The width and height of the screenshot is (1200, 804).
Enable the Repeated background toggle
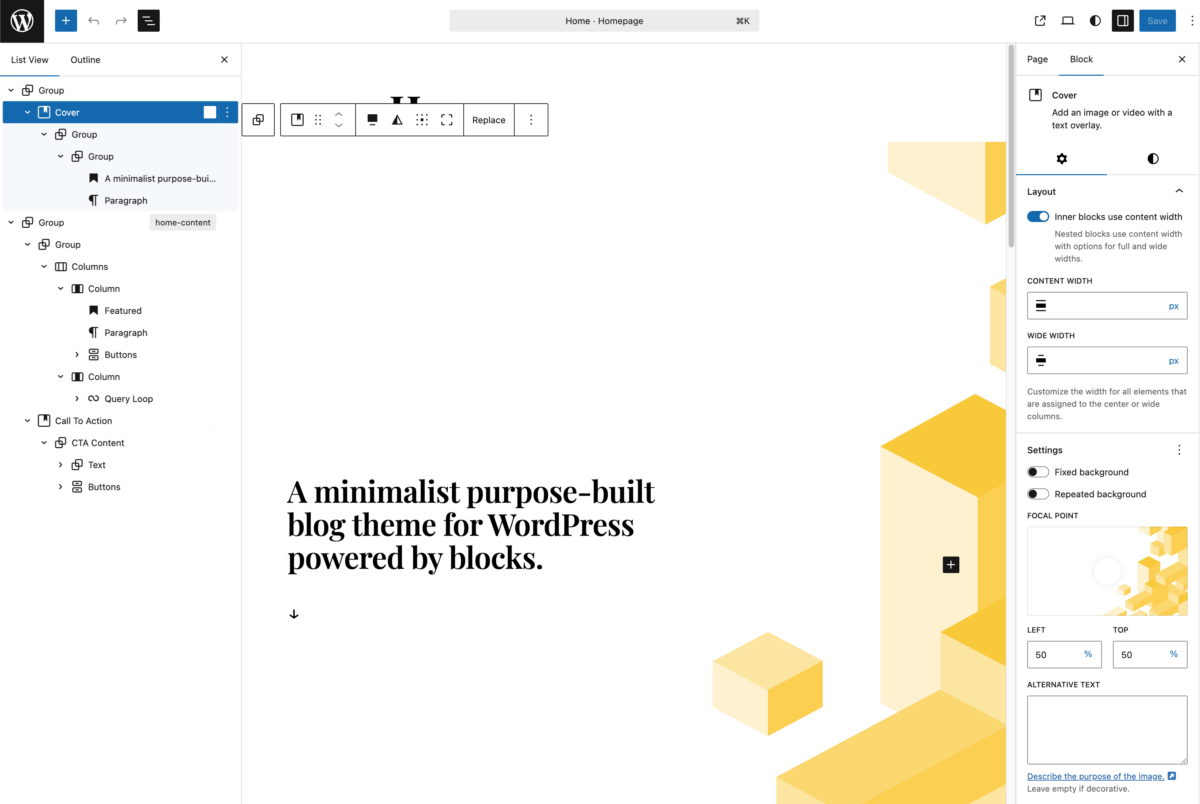tap(1038, 494)
